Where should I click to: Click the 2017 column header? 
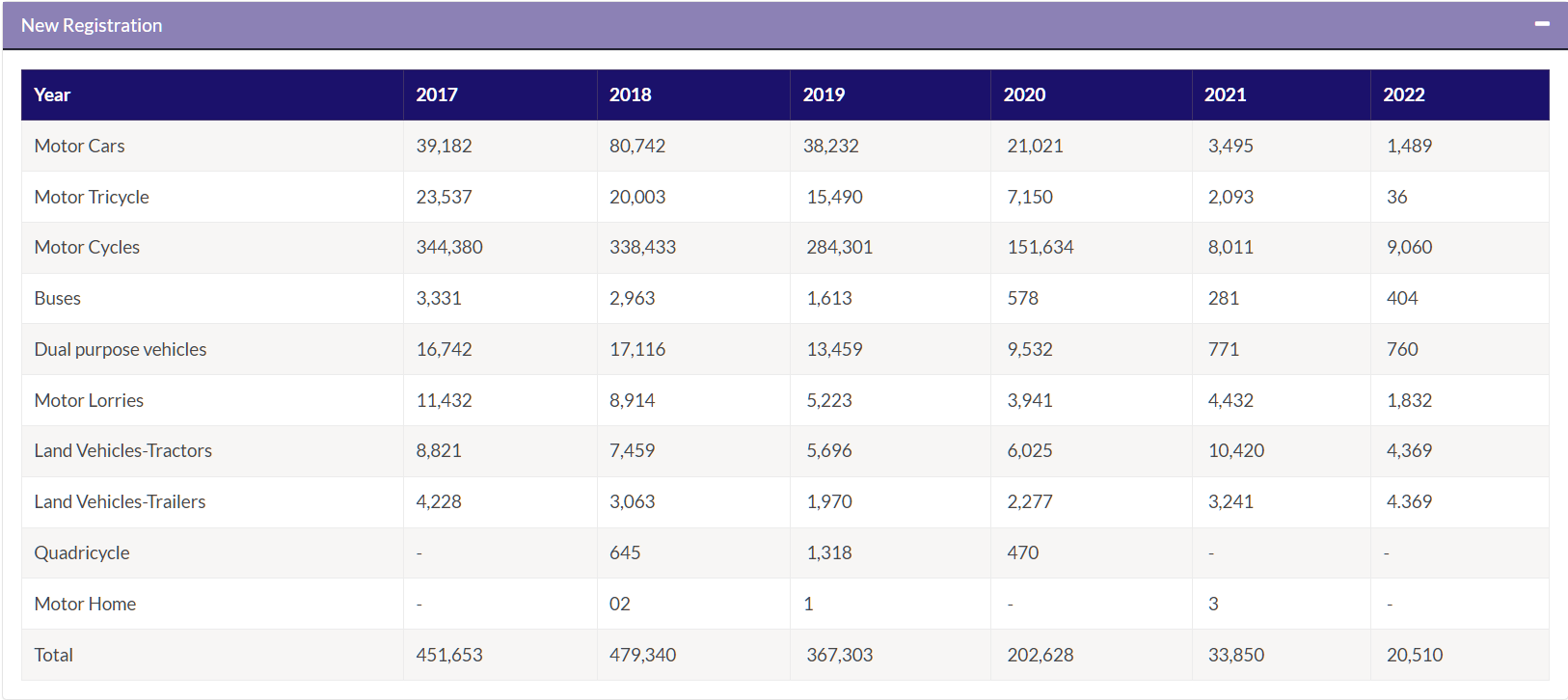[x=437, y=94]
